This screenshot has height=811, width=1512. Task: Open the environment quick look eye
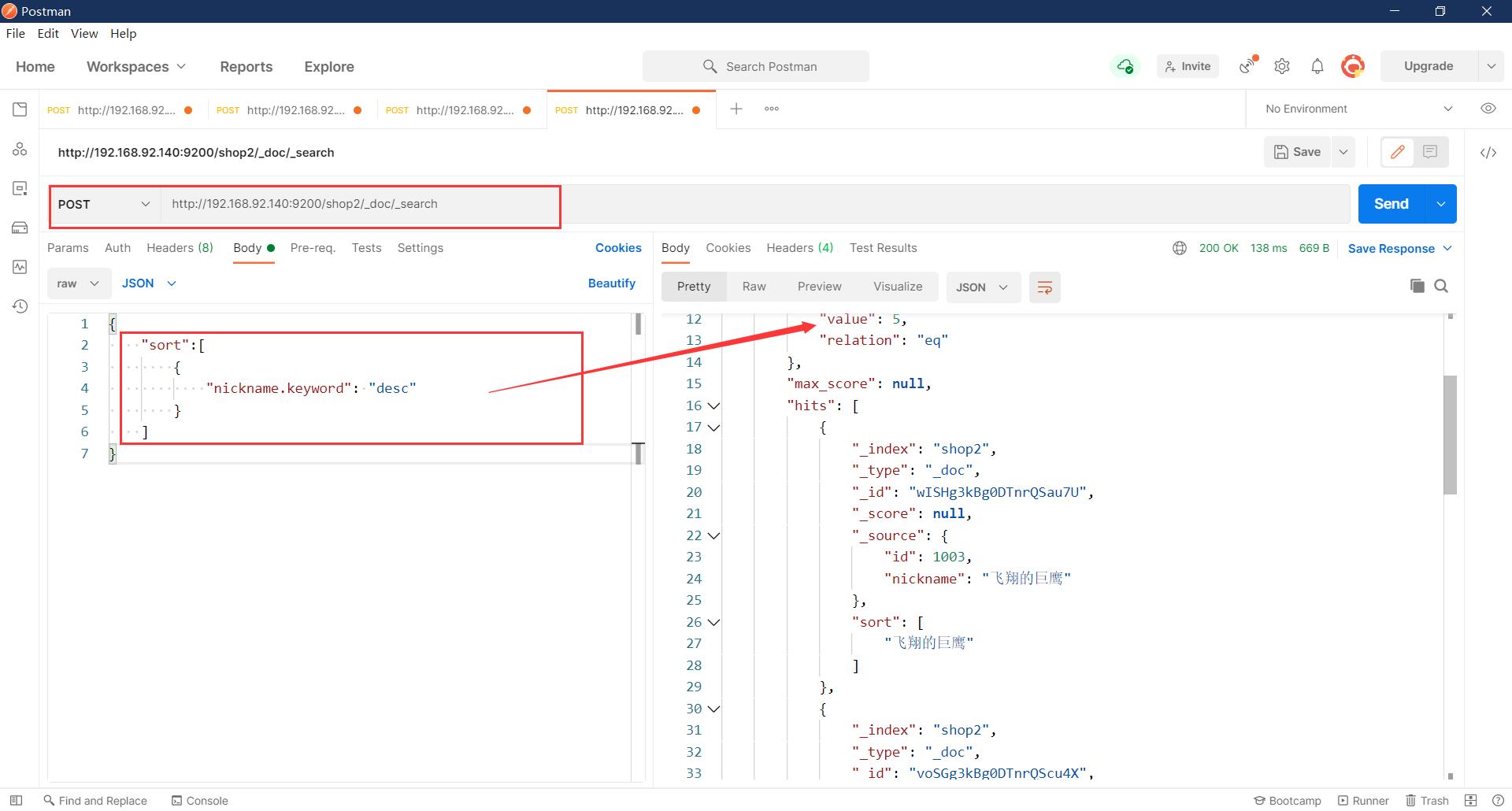point(1488,109)
